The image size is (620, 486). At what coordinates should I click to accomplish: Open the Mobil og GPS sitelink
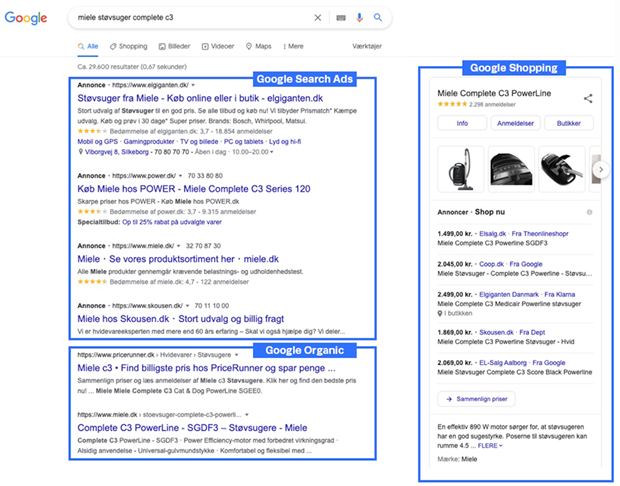[98, 142]
